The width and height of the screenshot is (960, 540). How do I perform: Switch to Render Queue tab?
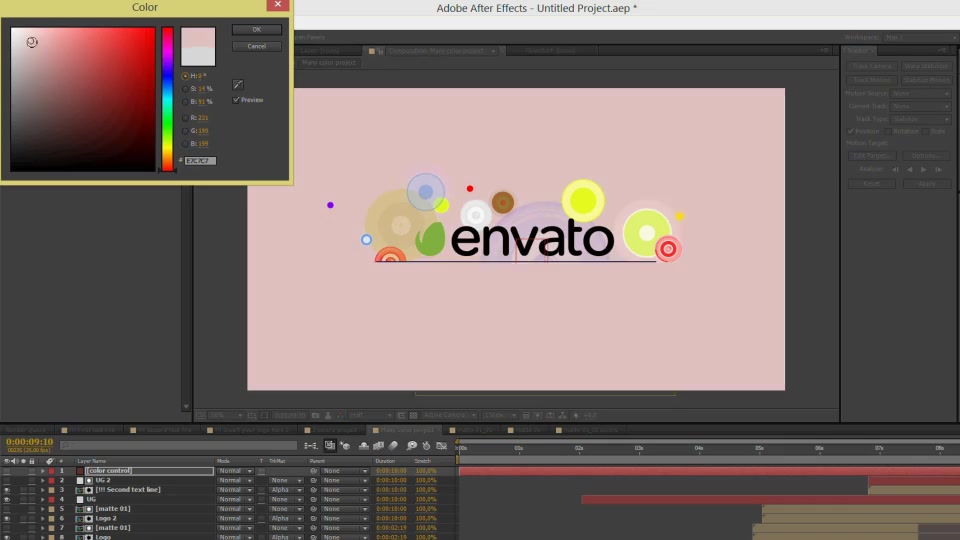pyautogui.click(x=27, y=430)
